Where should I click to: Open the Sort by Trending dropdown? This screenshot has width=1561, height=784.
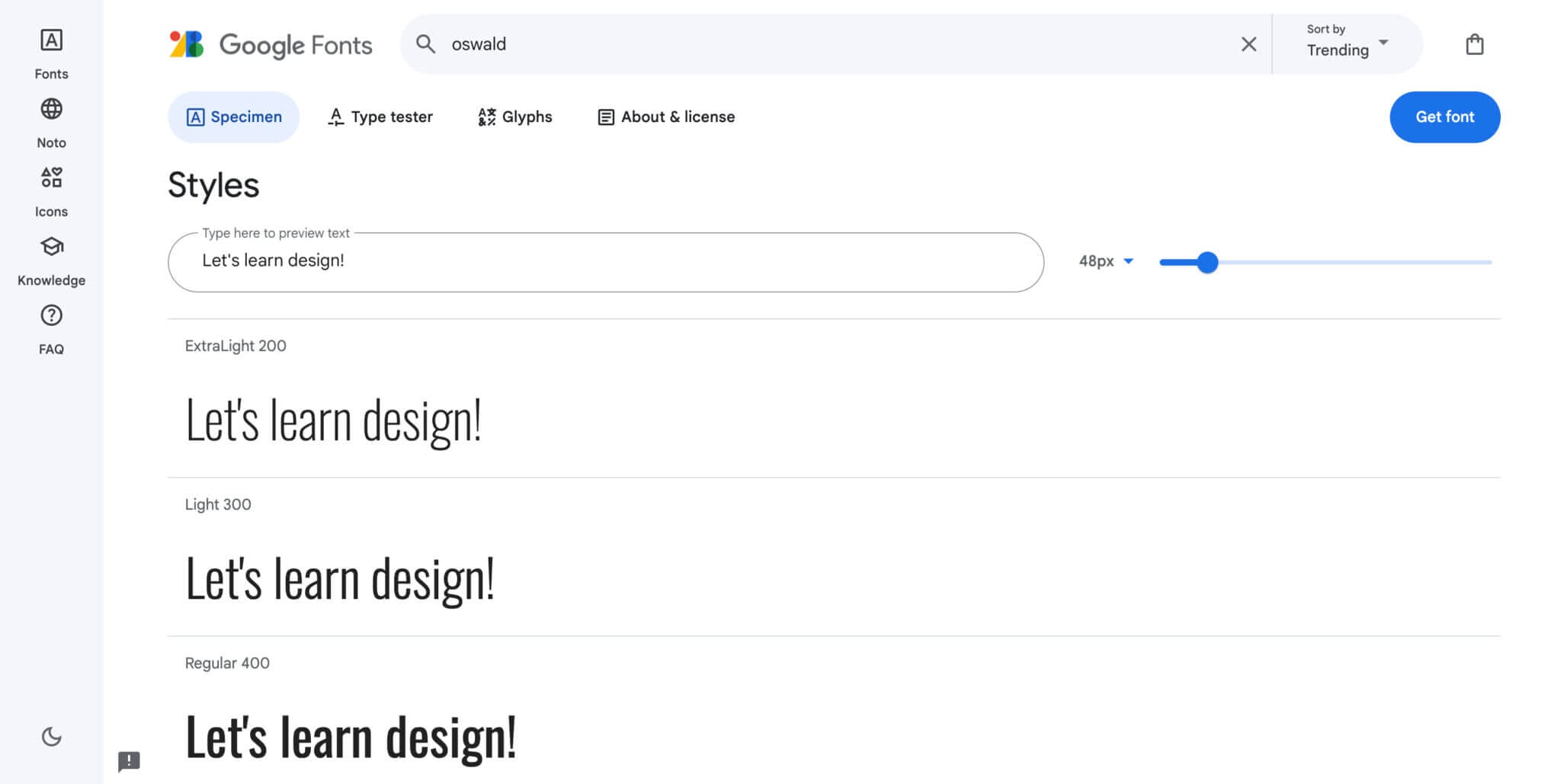tap(1347, 44)
